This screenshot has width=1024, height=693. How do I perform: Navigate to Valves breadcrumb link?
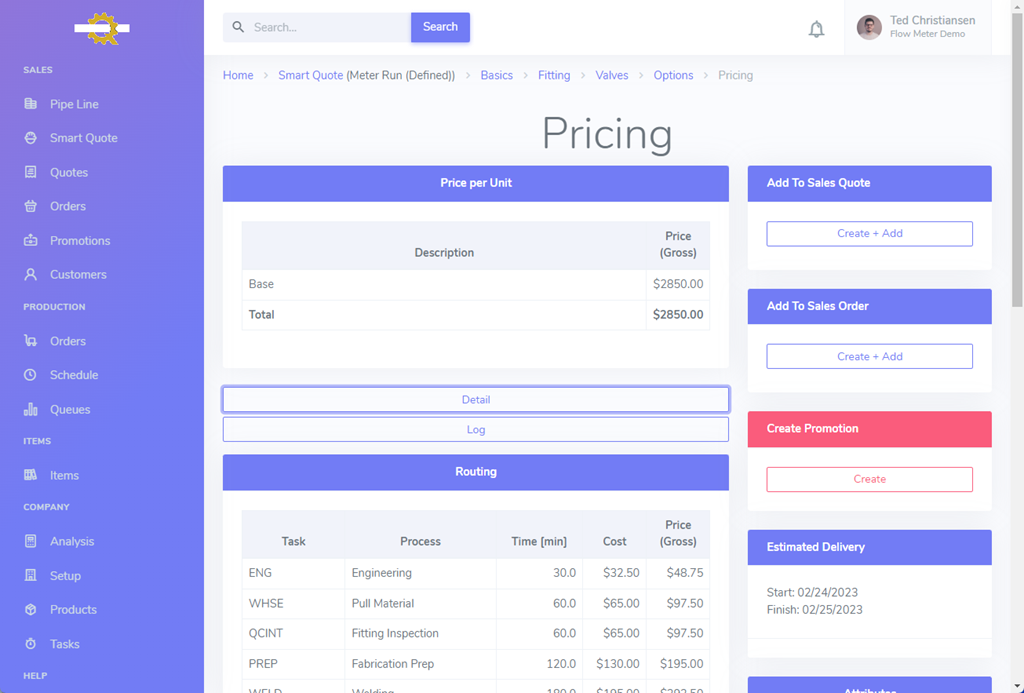(612, 76)
